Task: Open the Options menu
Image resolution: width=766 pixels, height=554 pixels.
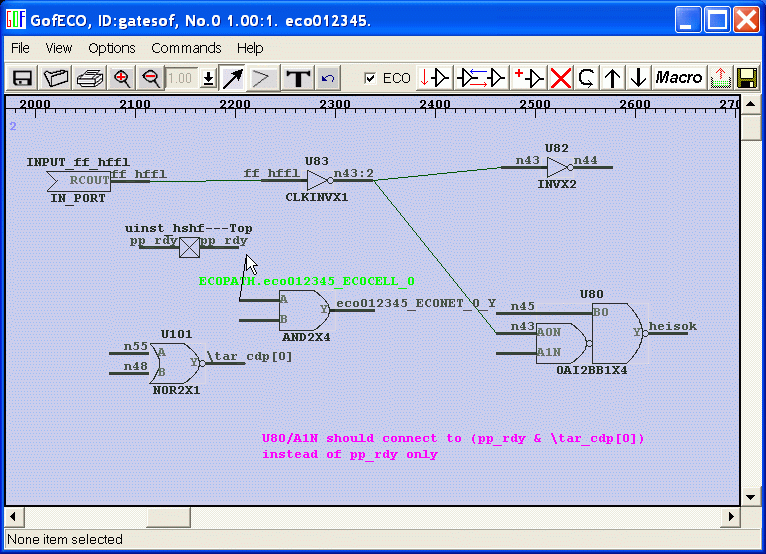Action: click(111, 48)
